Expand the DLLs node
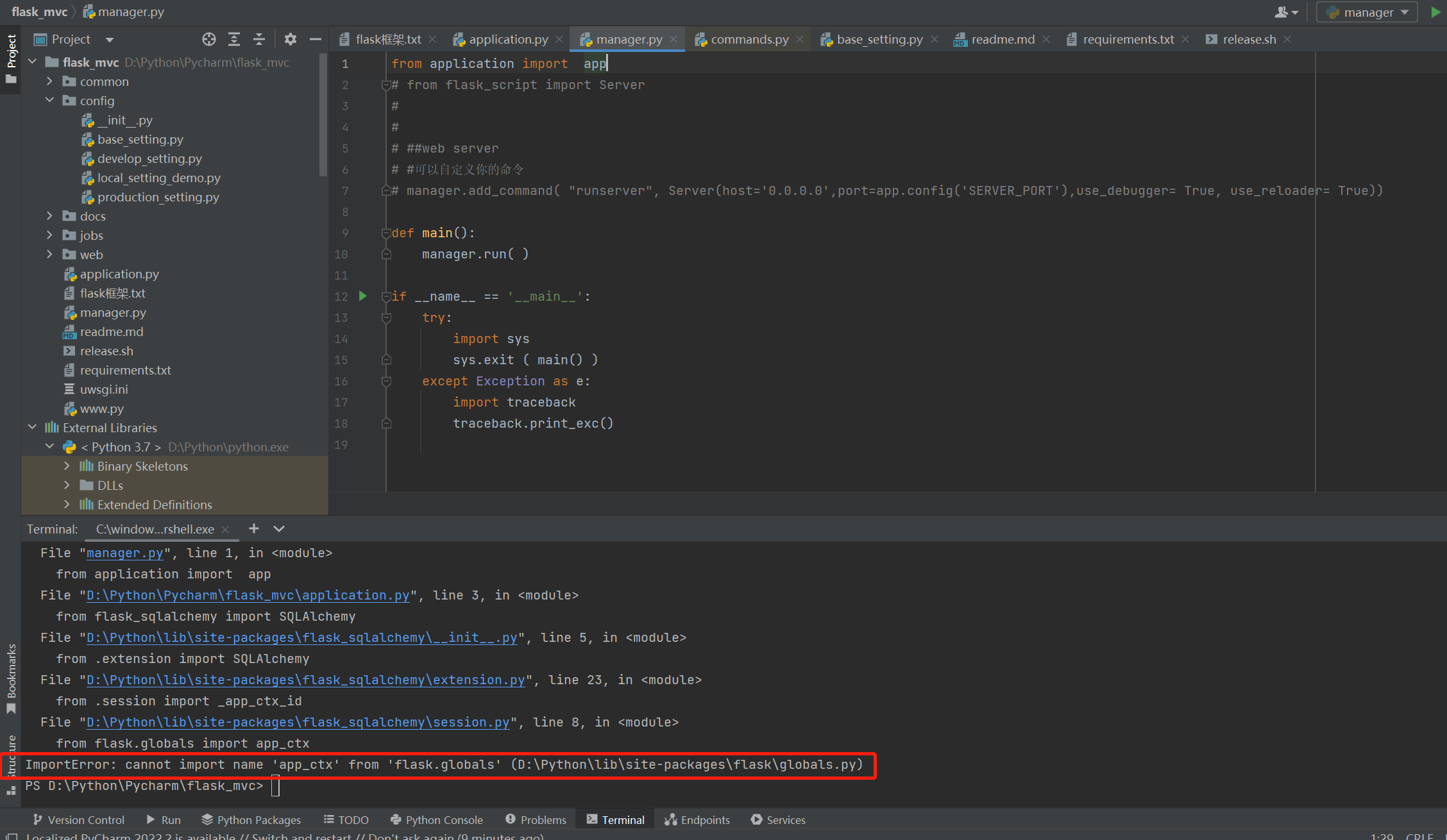 (67, 485)
